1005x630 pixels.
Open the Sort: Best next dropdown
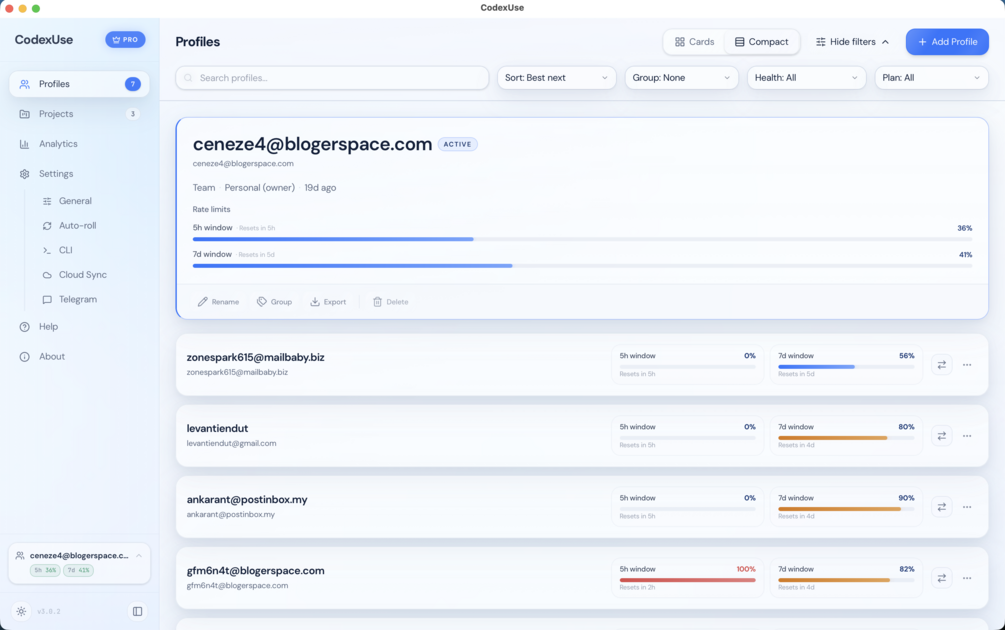click(556, 78)
